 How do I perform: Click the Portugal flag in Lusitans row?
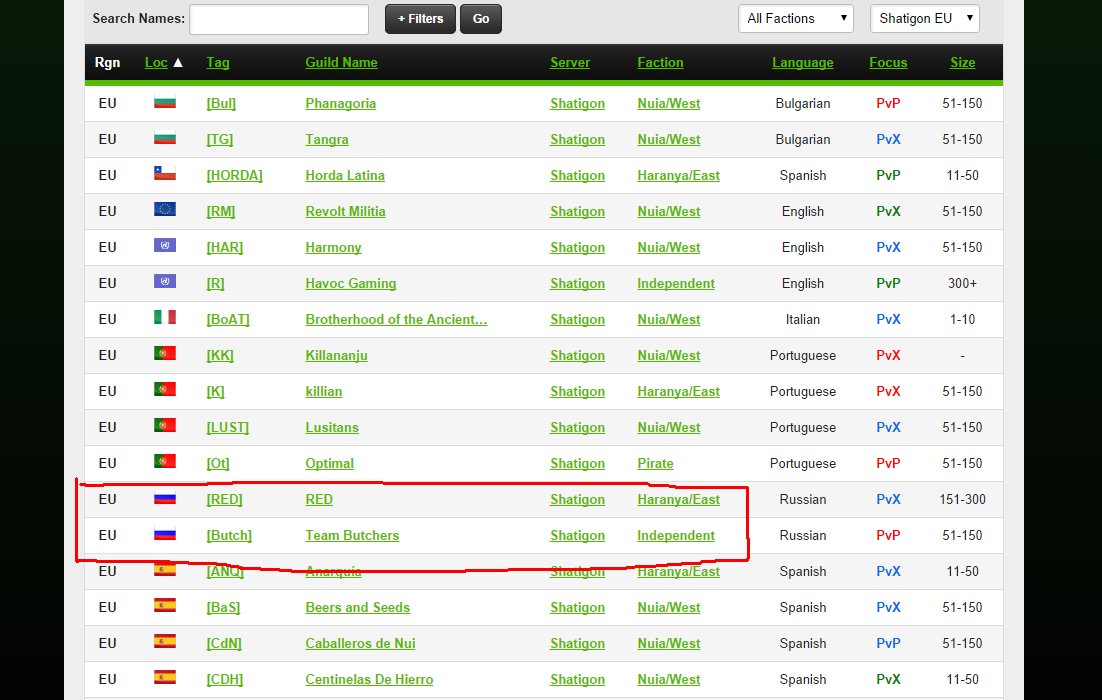(164, 425)
